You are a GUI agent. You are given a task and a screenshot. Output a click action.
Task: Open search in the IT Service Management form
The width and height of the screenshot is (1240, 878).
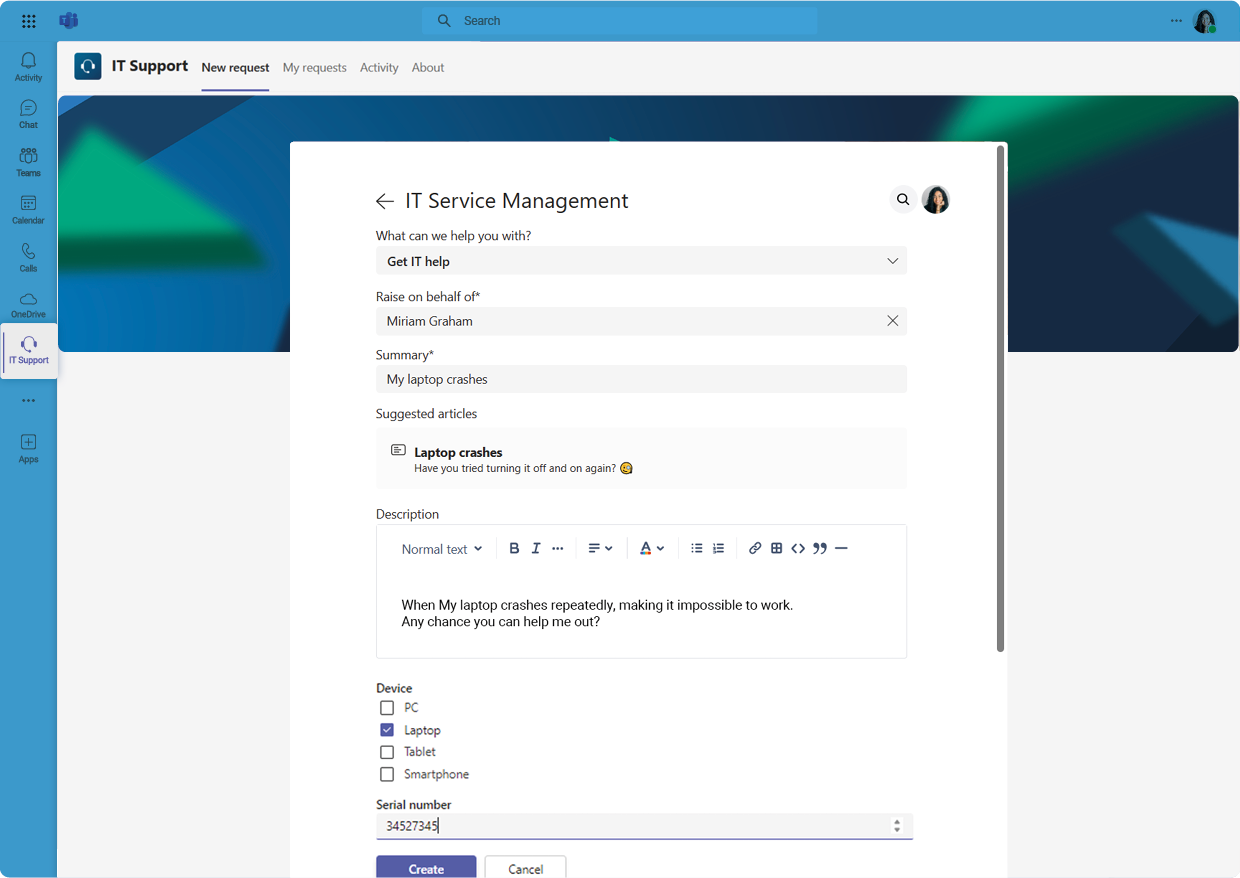(x=903, y=199)
